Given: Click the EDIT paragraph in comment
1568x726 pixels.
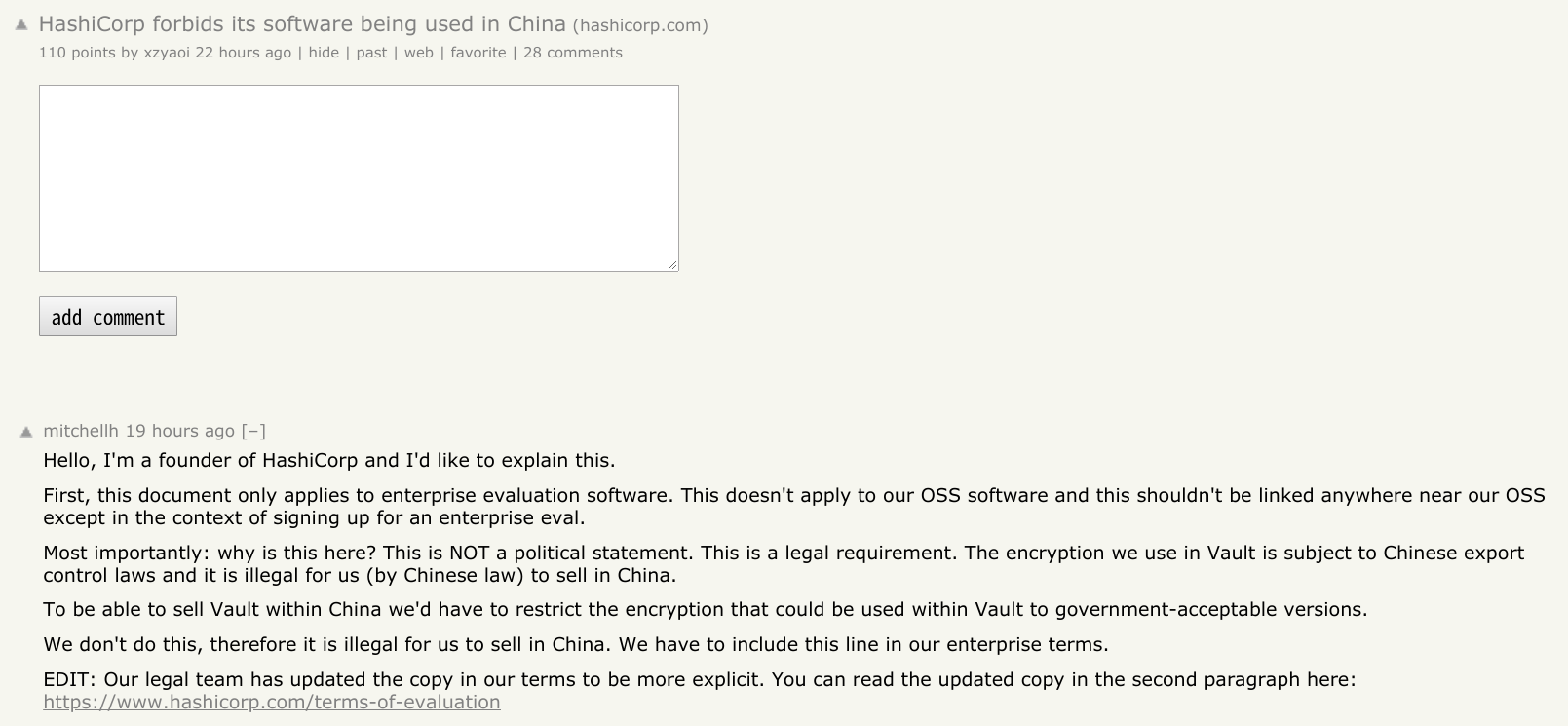Looking at the screenshot, I should tap(700, 690).
